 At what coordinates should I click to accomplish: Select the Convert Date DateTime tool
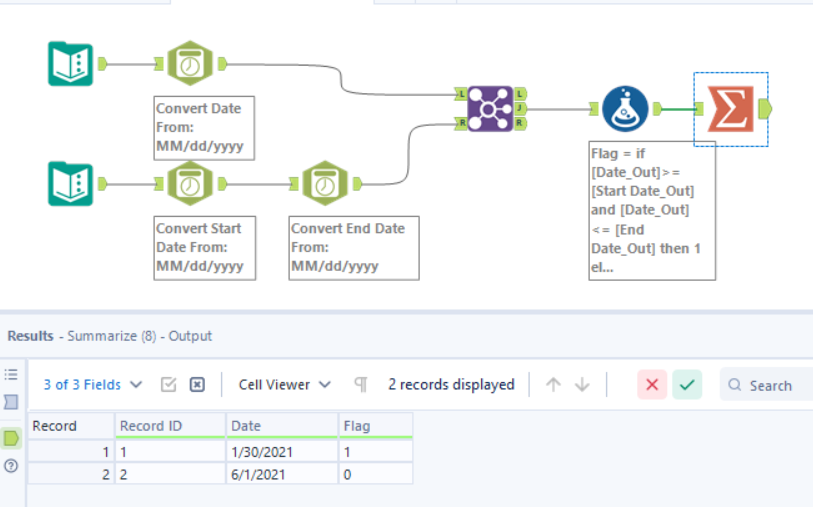pos(189,64)
